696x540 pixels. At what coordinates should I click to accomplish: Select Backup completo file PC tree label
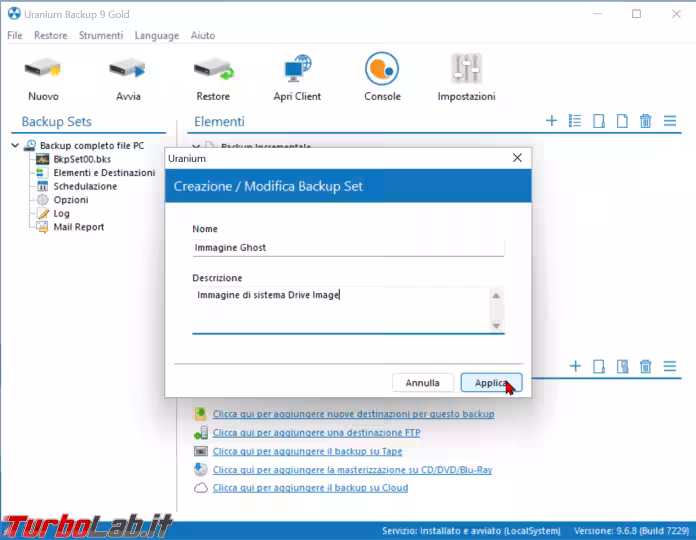92,146
